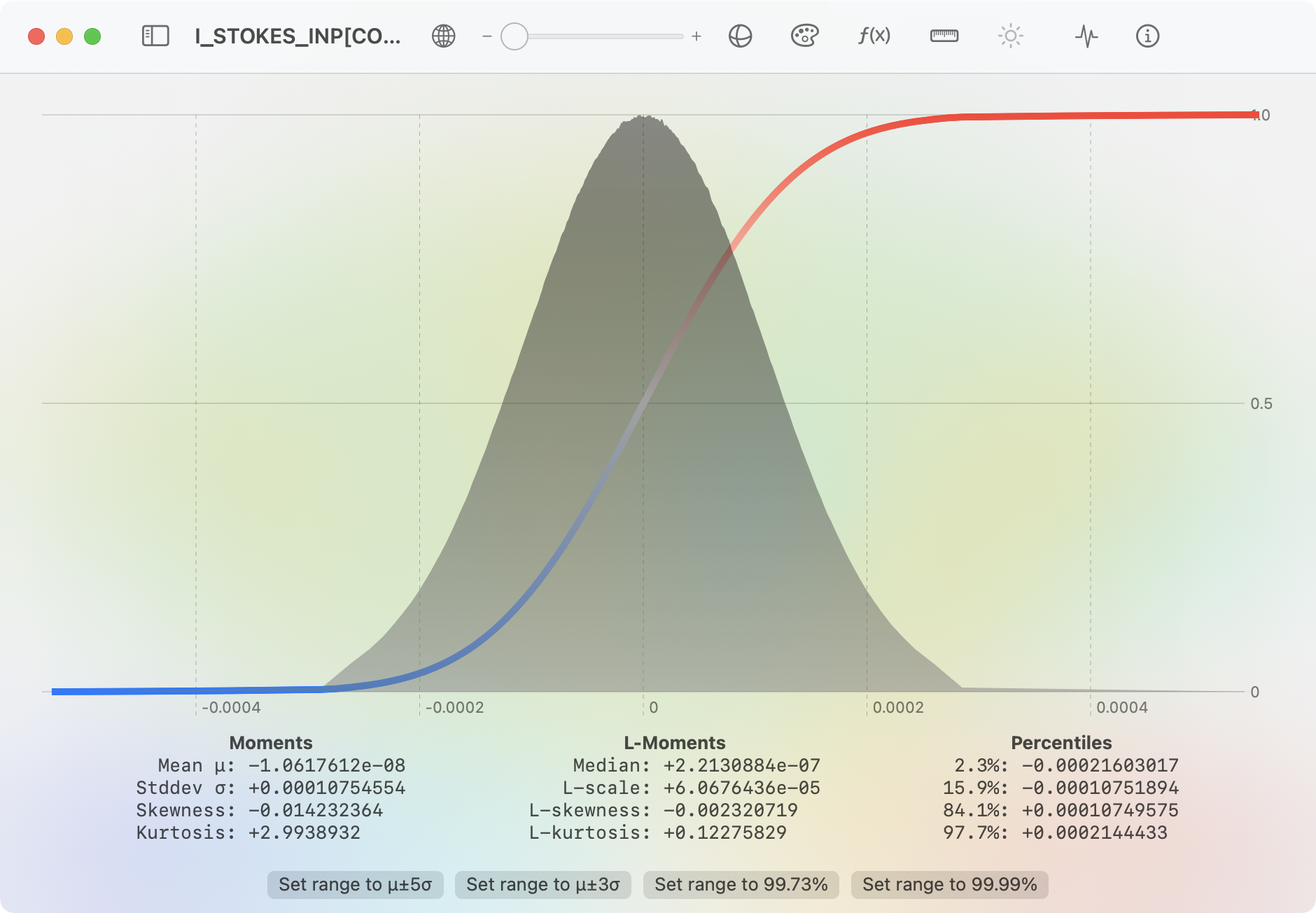
Task: Click the globe coordinates icon
Action: tap(444, 36)
